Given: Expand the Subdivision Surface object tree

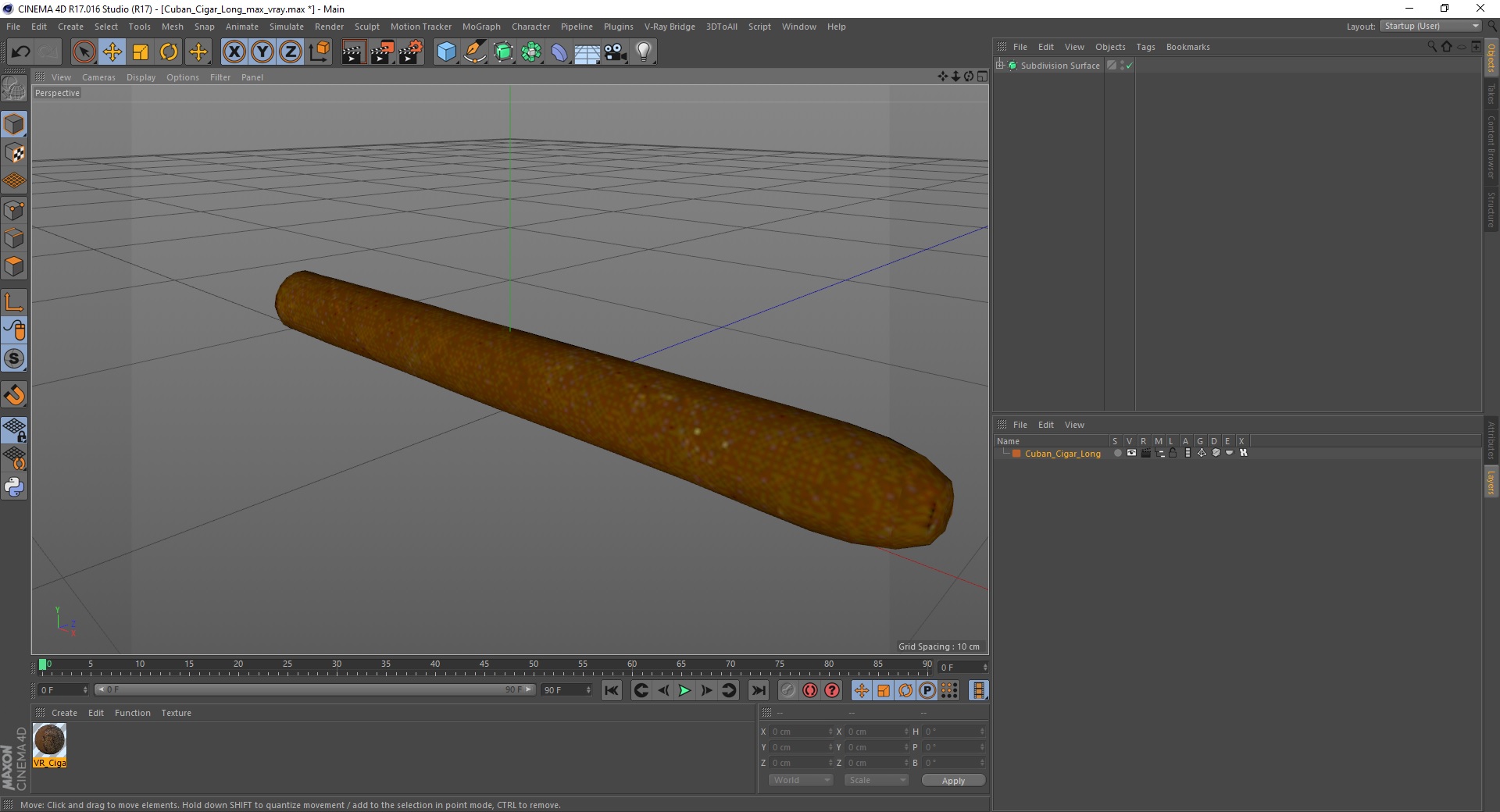Looking at the screenshot, I should (x=1000, y=66).
